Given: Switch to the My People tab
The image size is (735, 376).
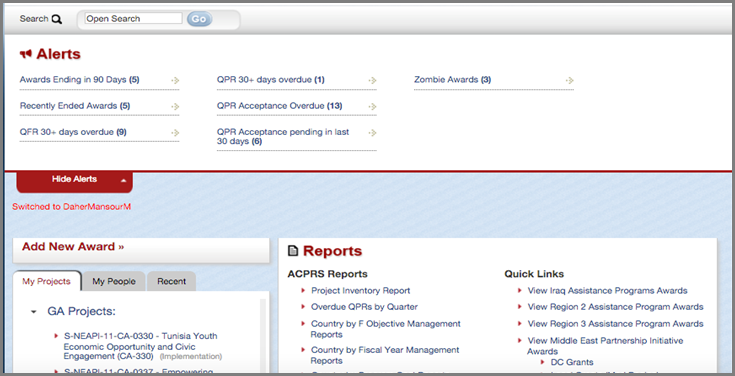Looking at the screenshot, I should coord(114,281).
